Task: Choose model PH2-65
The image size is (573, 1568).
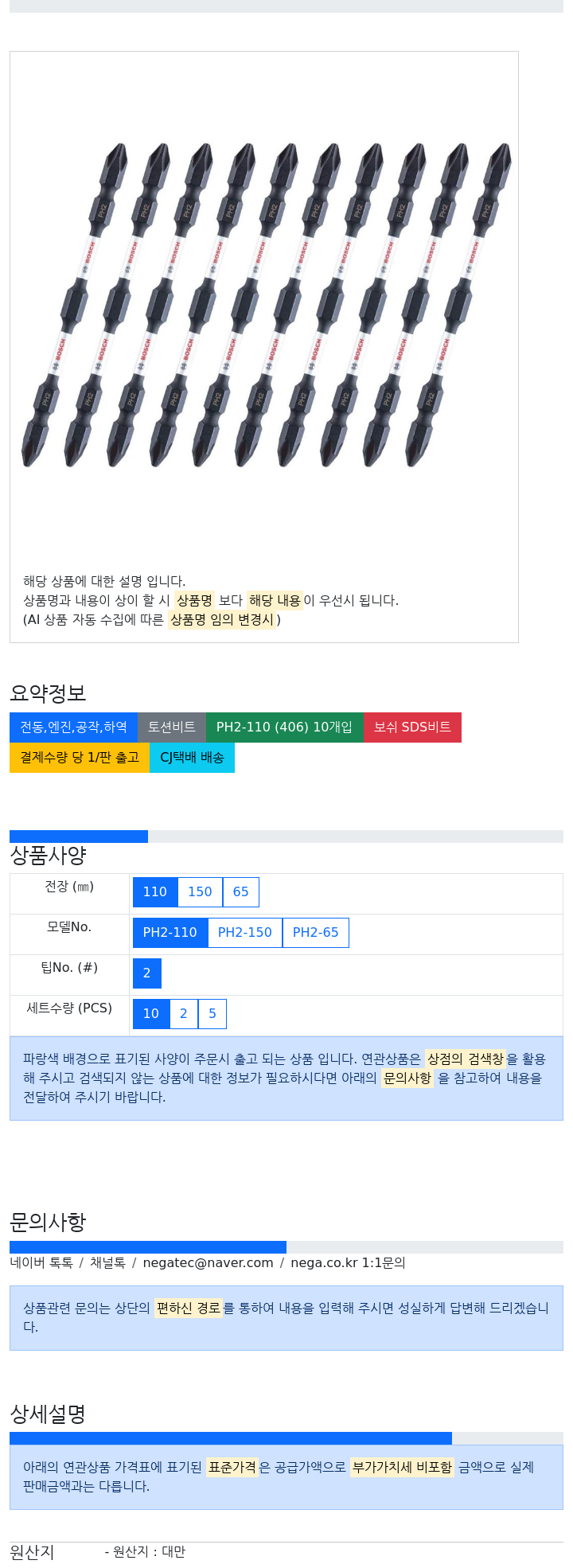Action: click(x=316, y=933)
